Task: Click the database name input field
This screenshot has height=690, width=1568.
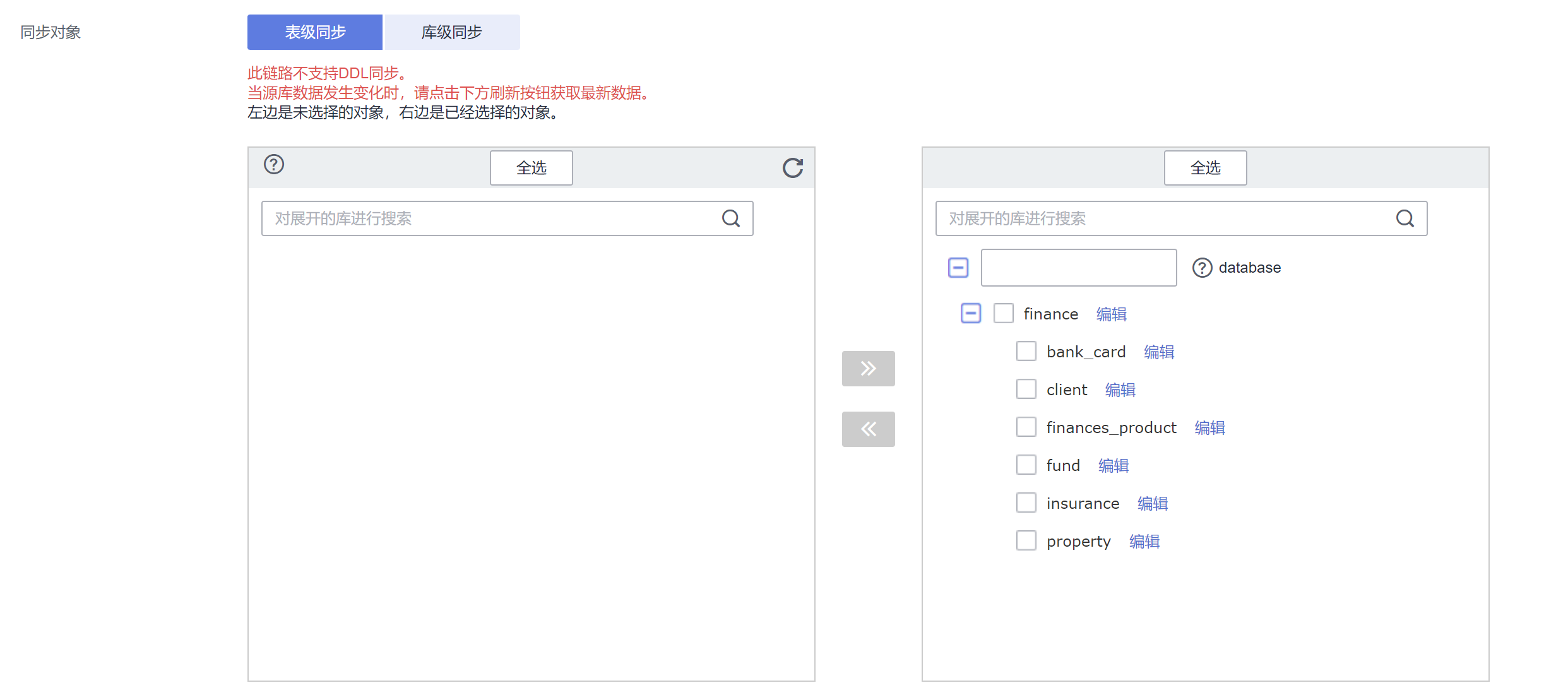Action: click(x=1078, y=268)
